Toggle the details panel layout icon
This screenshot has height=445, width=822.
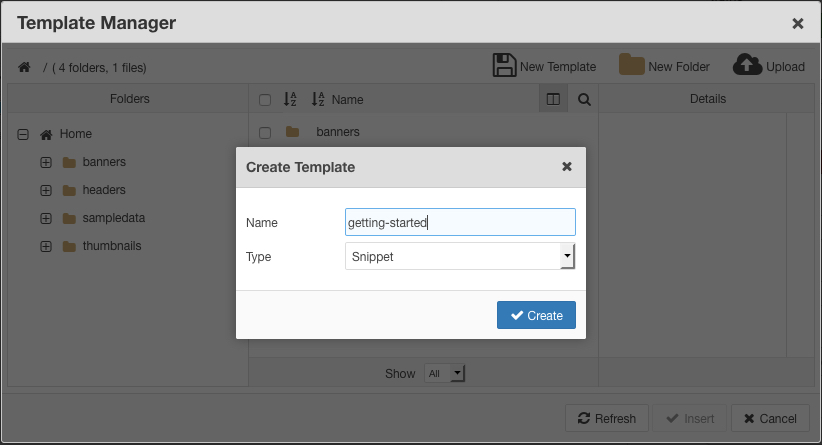coord(553,99)
